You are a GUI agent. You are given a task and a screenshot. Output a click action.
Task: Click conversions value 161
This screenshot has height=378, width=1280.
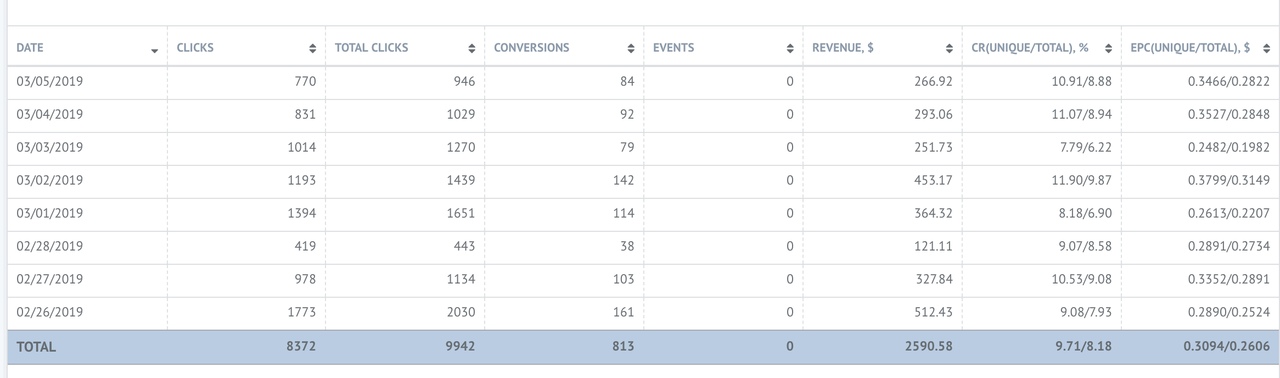tap(623, 312)
